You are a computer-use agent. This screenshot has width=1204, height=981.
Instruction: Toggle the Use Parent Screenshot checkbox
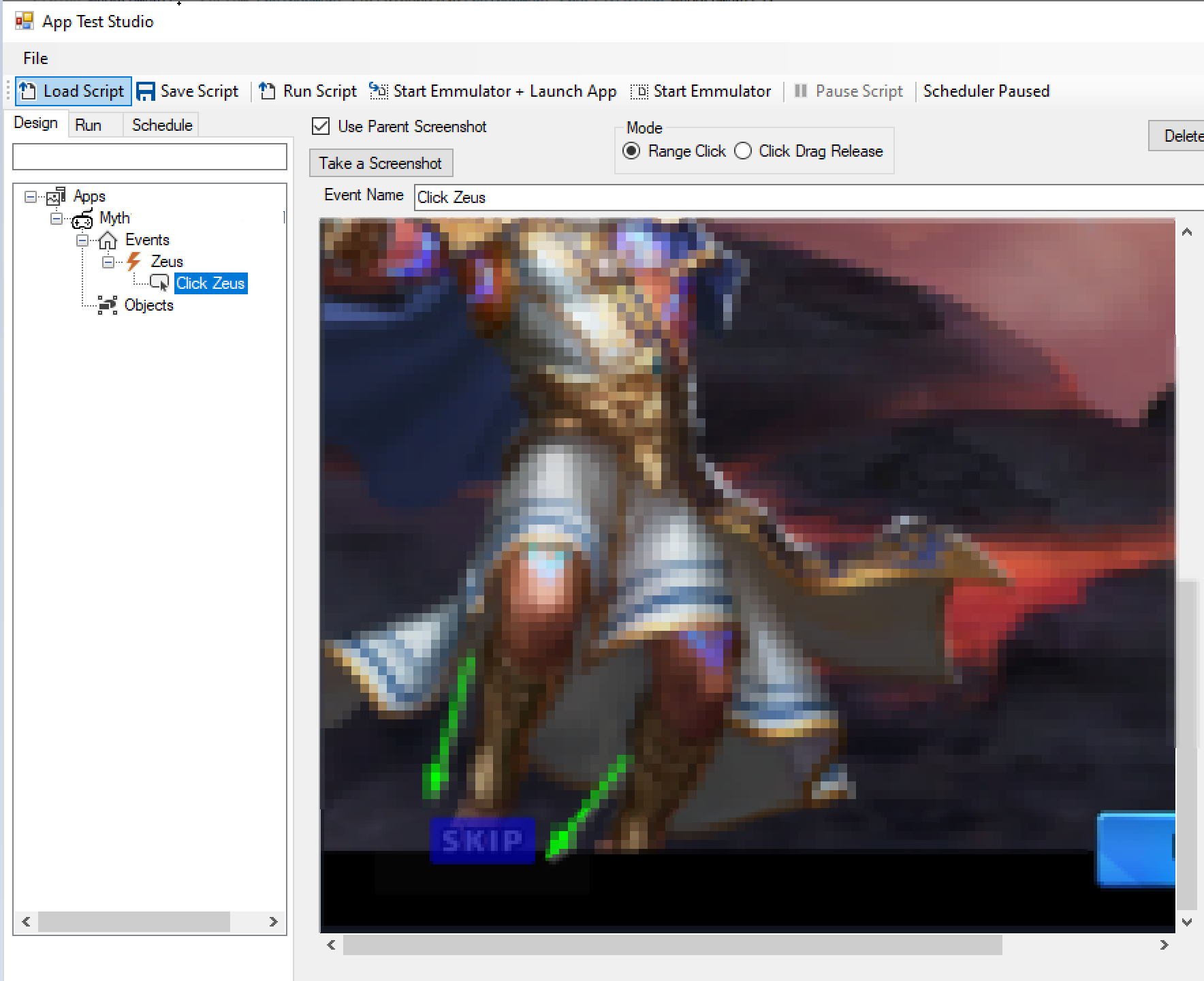coord(321,126)
